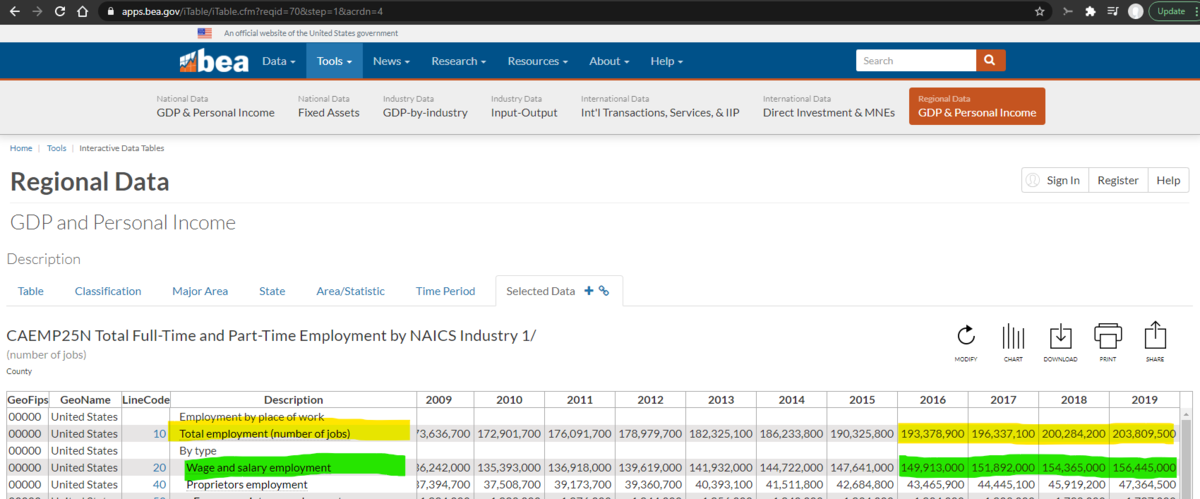Type in the Search input field

click(x=915, y=61)
